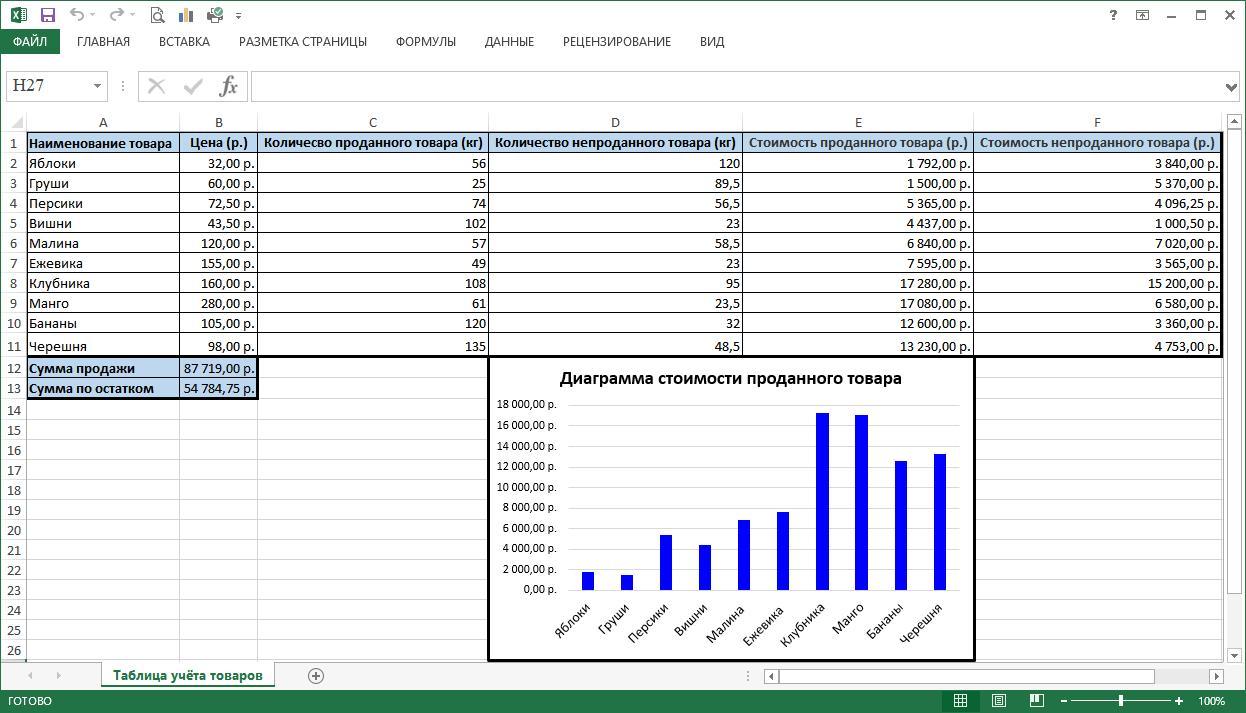The width and height of the screenshot is (1246, 713).
Task: Select sheet tab Таблица учёта товаров
Action: 187,675
